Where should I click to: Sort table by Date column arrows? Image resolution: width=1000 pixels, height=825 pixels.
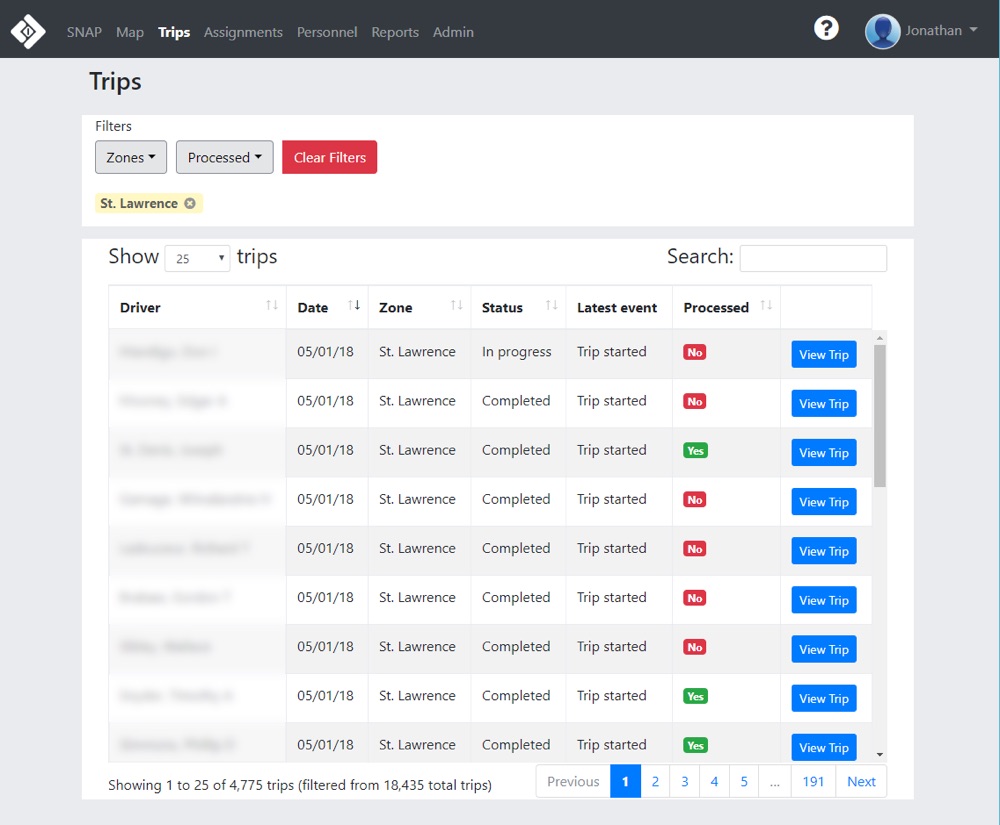pyautogui.click(x=353, y=306)
